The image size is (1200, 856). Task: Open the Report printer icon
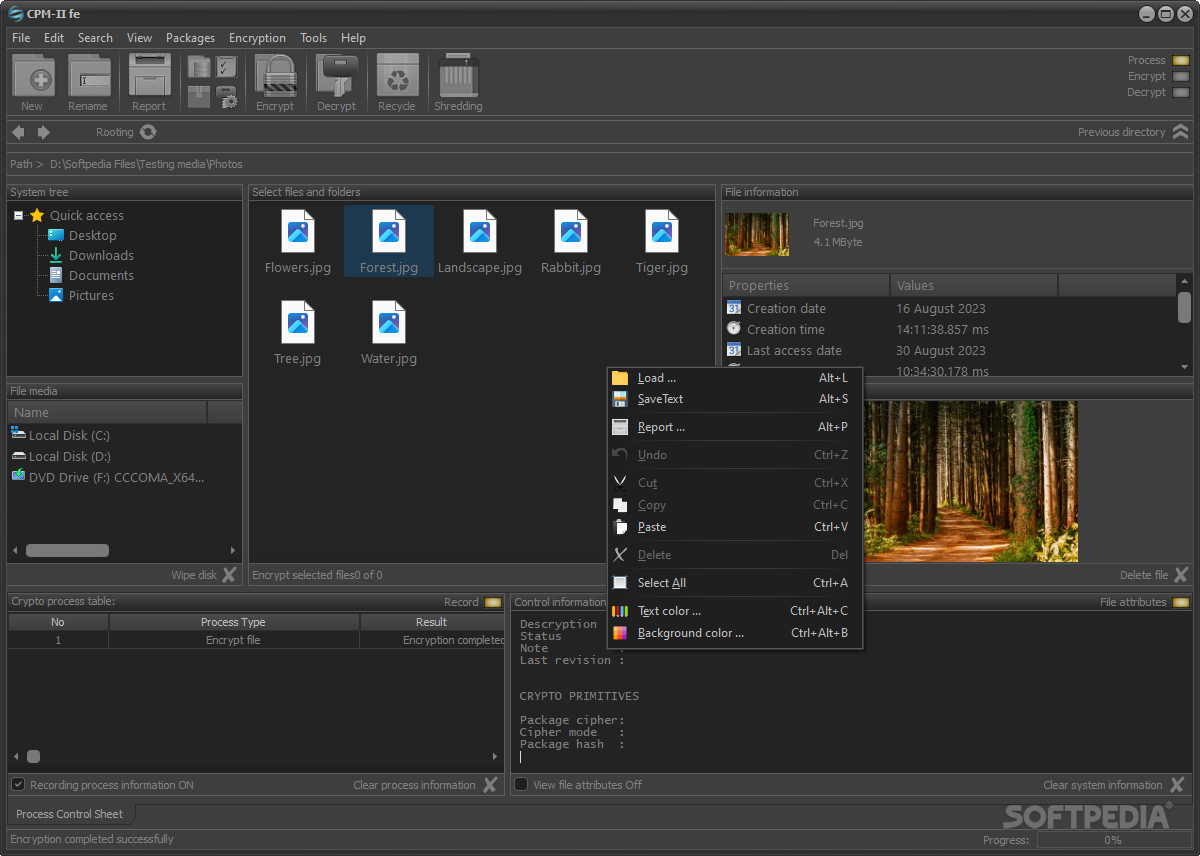(150, 76)
